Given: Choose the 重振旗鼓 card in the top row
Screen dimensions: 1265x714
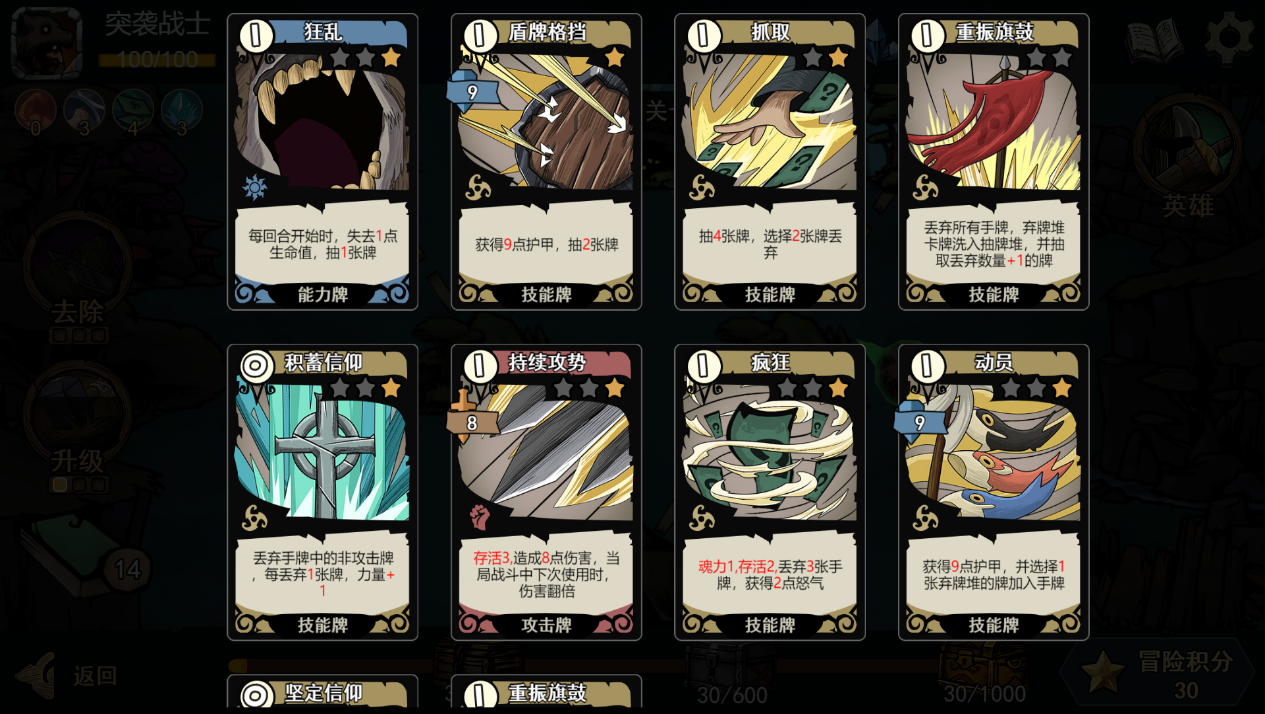Looking at the screenshot, I should (x=994, y=162).
